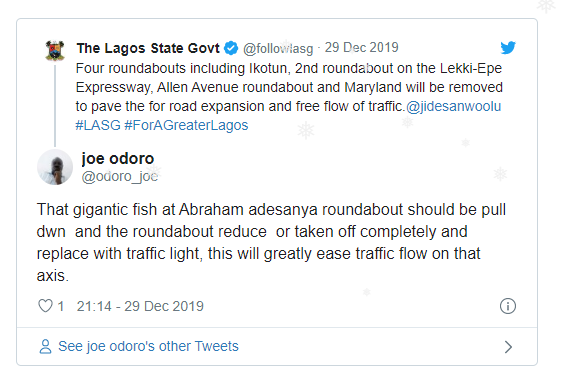
Task: Open the @odoro_joe handle
Action: pos(120,176)
